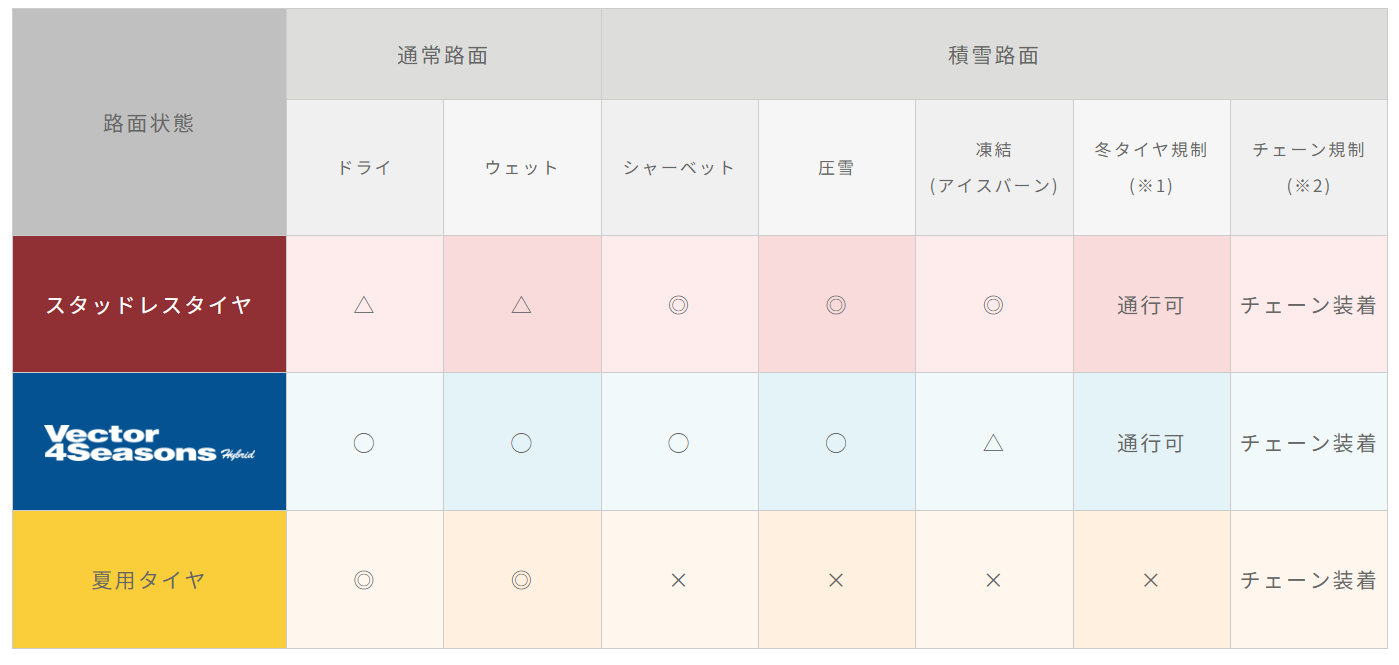Click the 積雪路面 column group header
This screenshot has width=1399, height=665.
(x=993, y=56)
